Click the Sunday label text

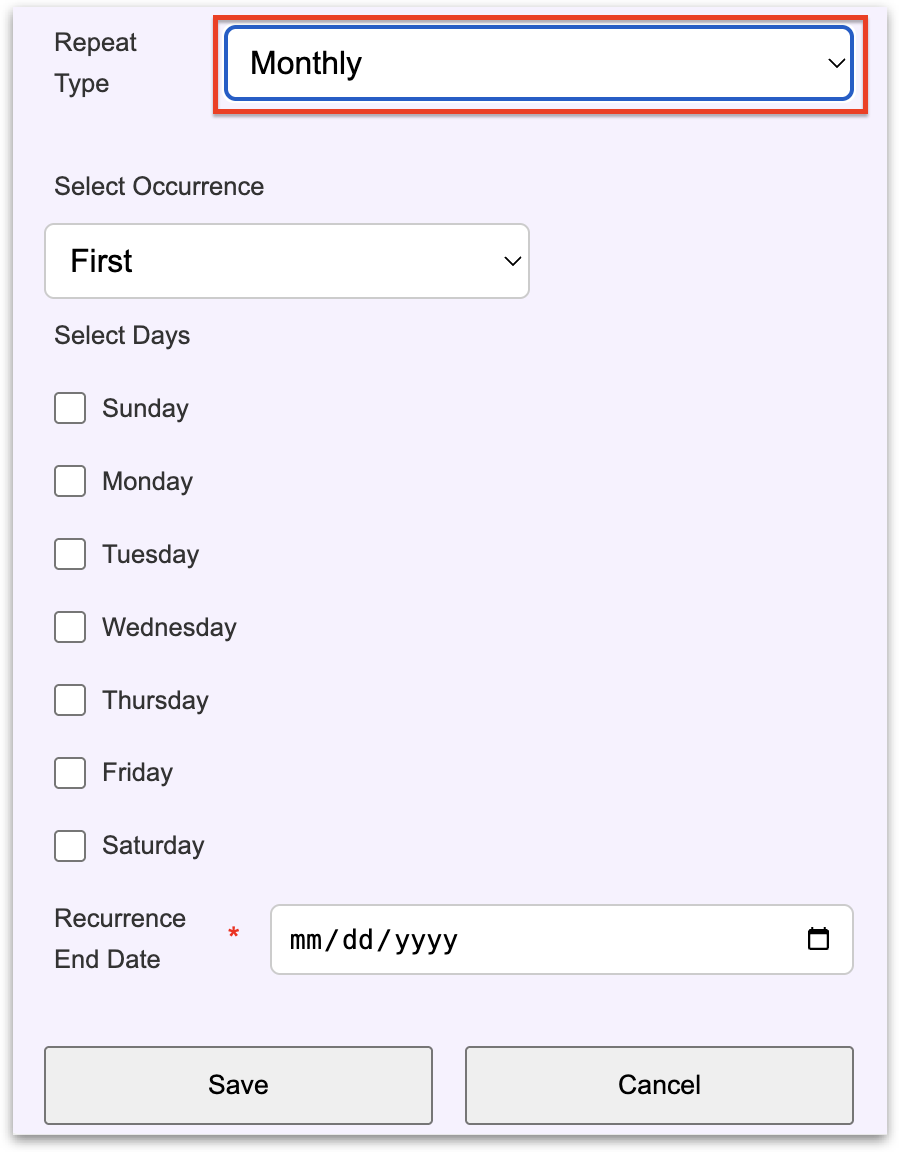145,408
